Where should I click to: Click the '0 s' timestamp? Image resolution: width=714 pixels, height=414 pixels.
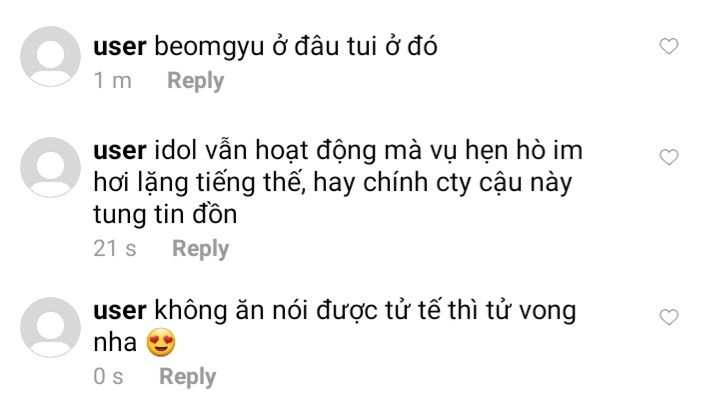click(x=108, y=377)
